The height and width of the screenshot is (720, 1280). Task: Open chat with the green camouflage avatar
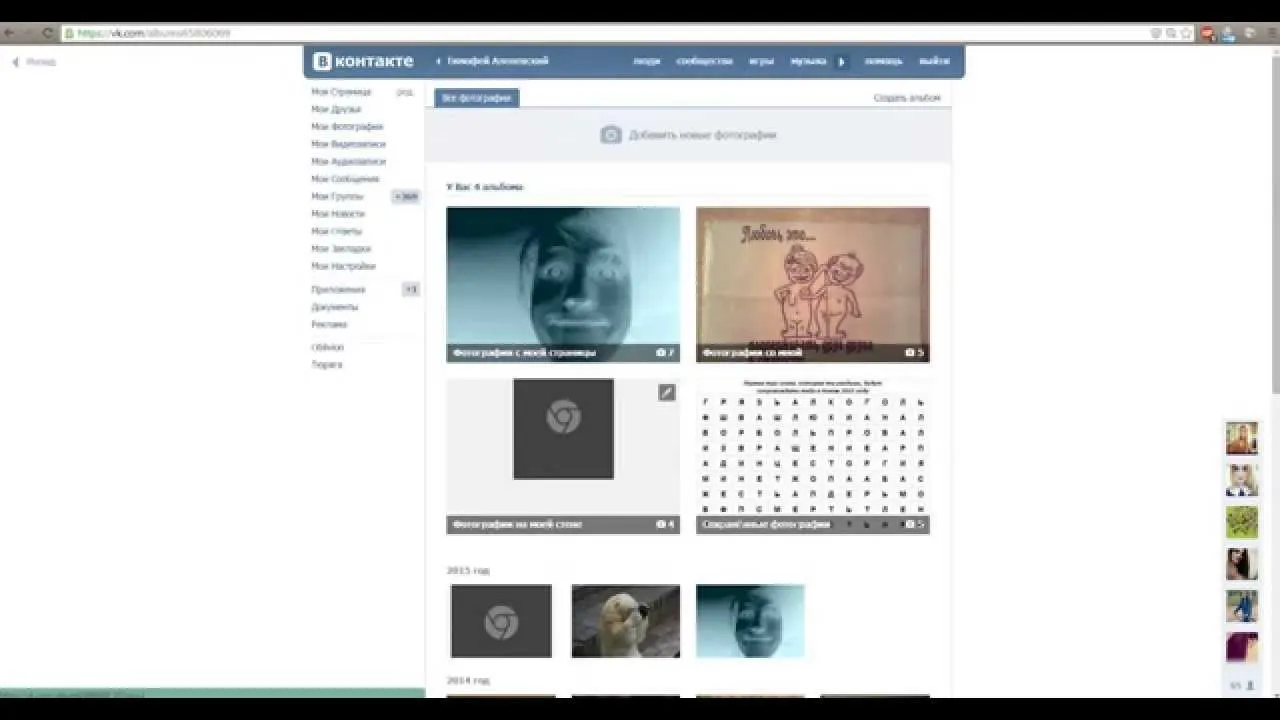coord(1242,522)
